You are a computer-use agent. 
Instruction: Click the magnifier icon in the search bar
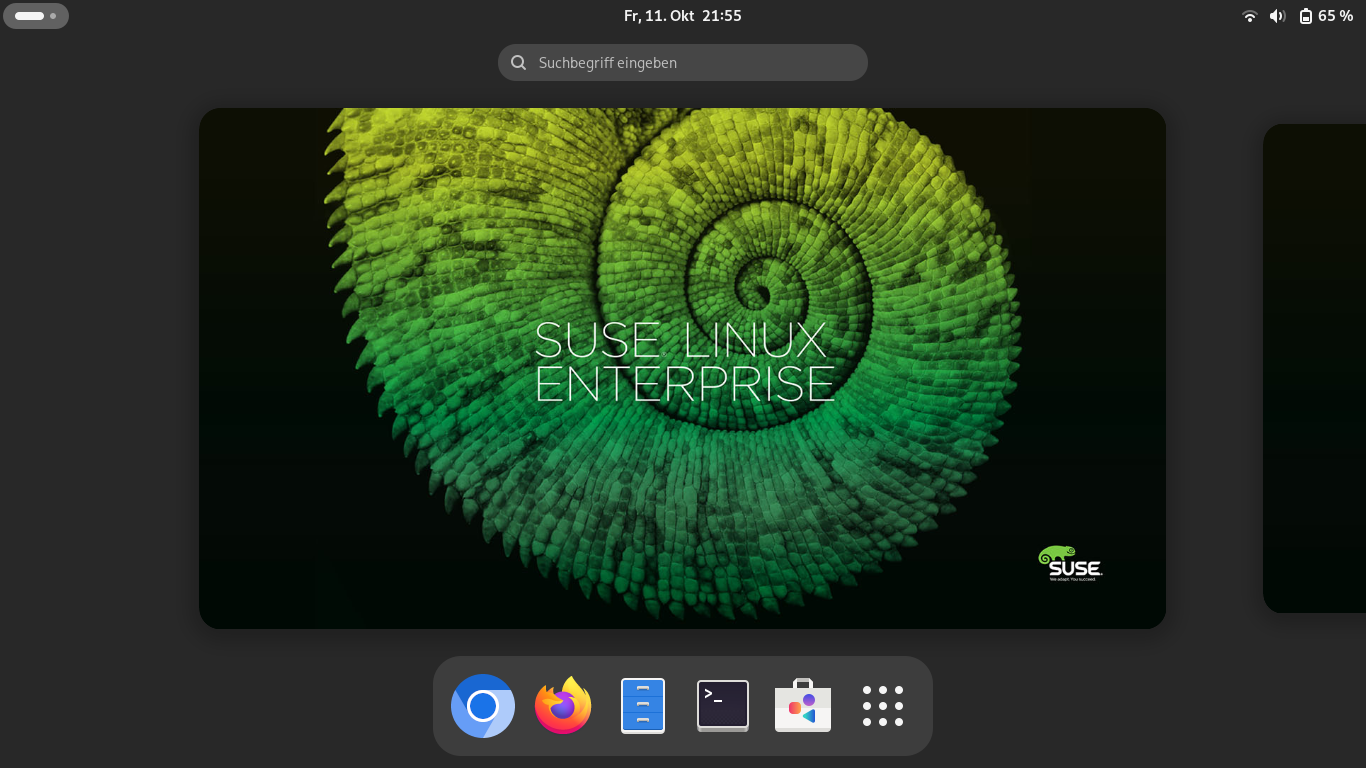coord(518,62)
